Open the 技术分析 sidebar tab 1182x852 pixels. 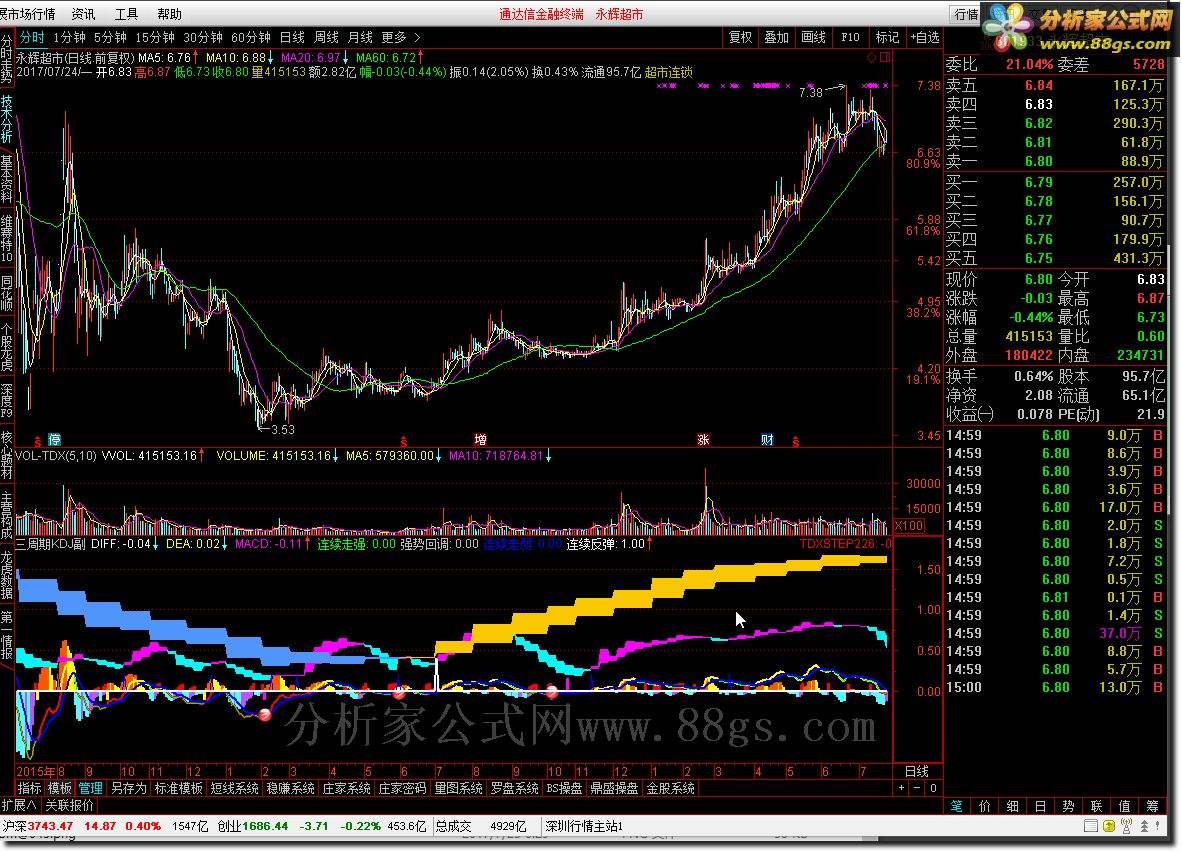(x=7, y=119)
